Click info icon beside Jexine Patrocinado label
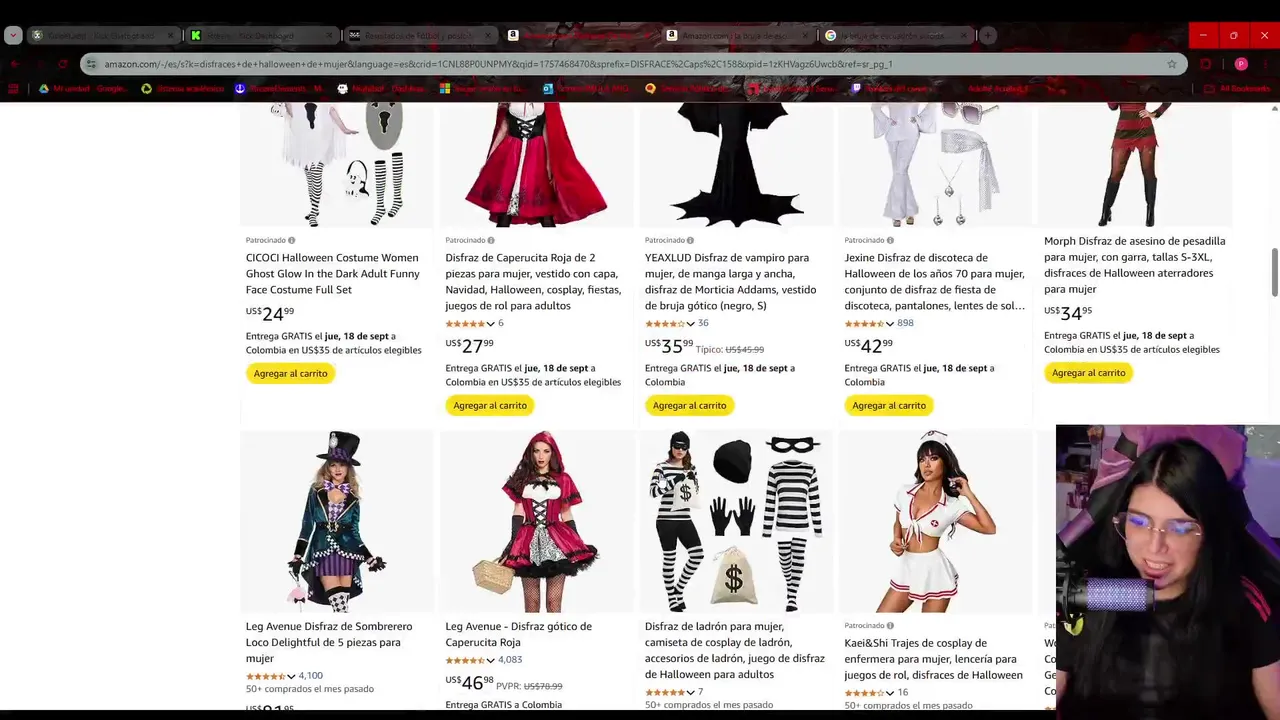The height and width of the screenshot is (720, 1280). point(890,240)
